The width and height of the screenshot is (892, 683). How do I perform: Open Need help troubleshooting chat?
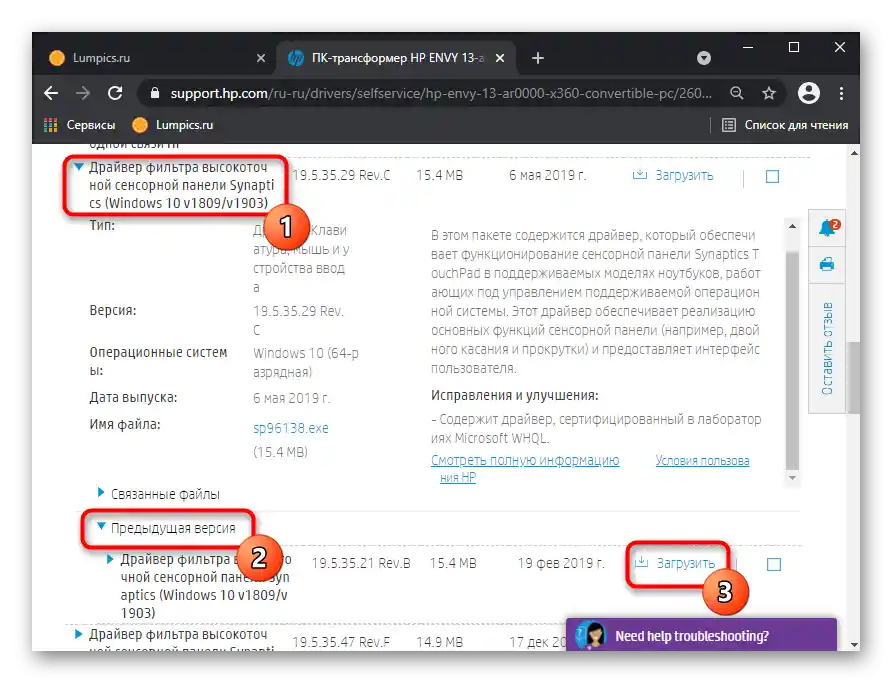click(x=701, y=635)
